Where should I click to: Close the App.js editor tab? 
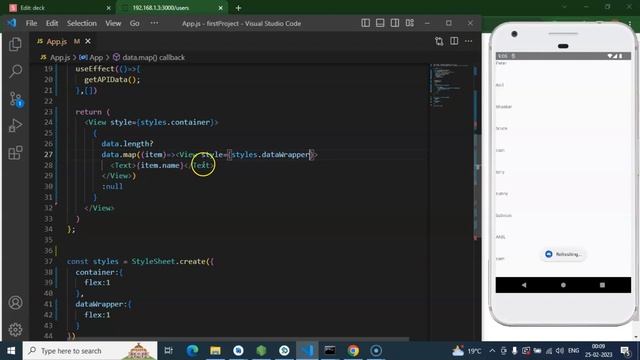point(88,41)
